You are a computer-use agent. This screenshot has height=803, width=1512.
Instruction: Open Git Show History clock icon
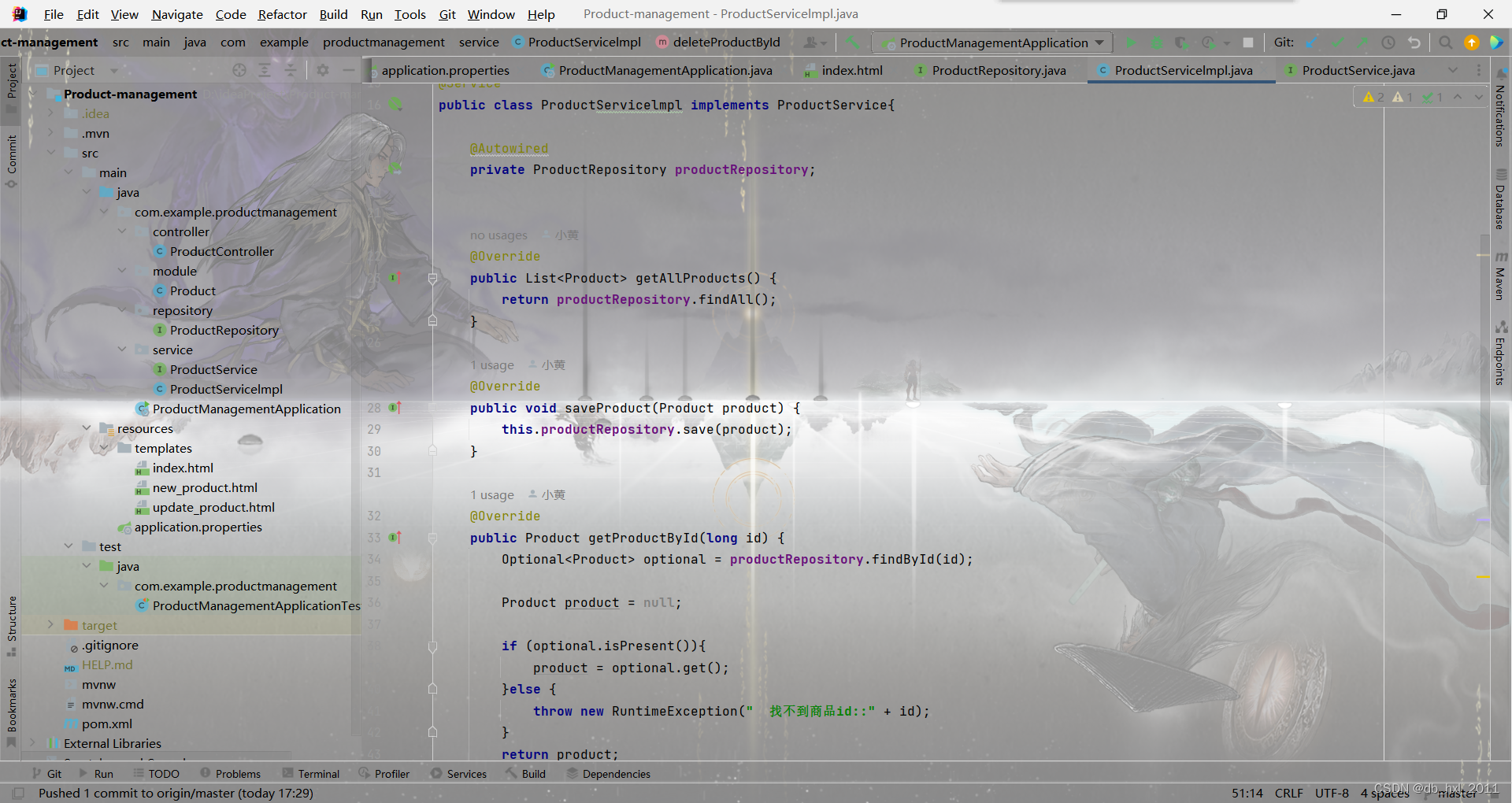coord(1388,43)
